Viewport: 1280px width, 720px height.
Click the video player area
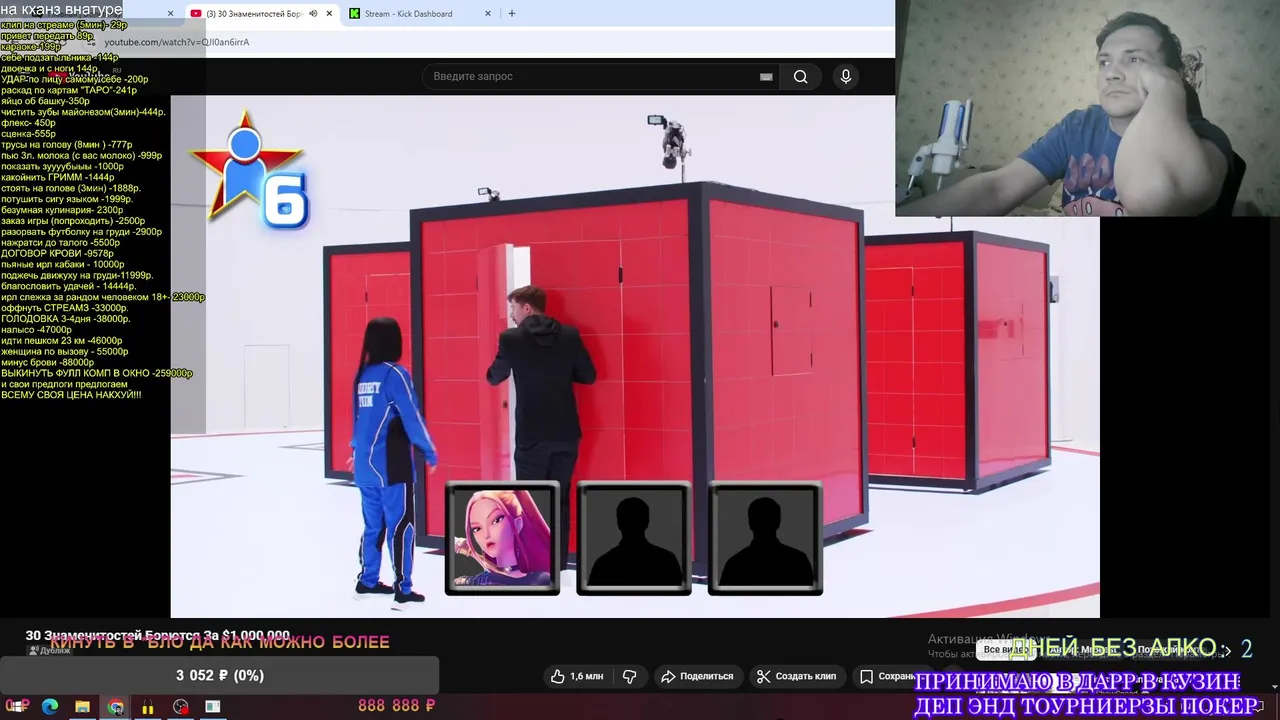635,355
